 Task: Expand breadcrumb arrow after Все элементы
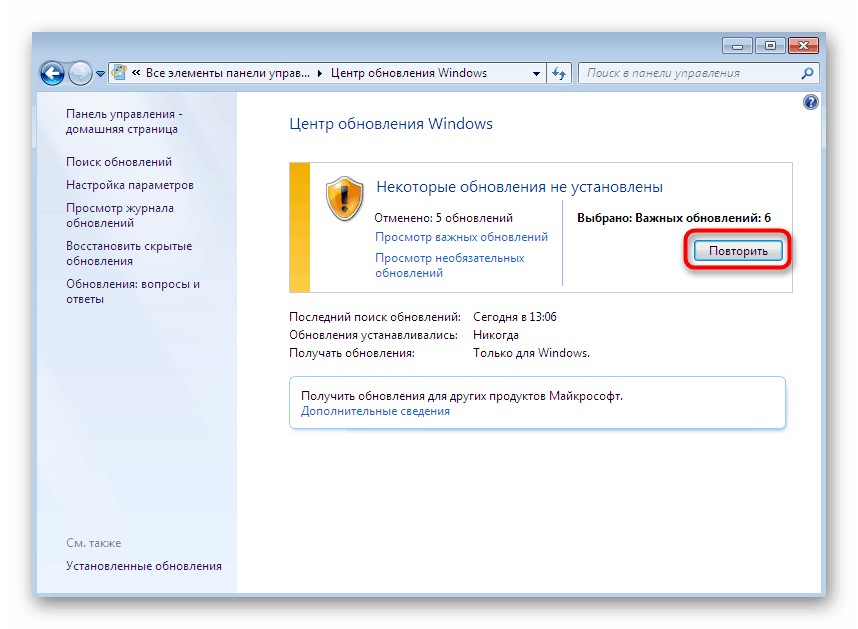[x=320, y=73]
